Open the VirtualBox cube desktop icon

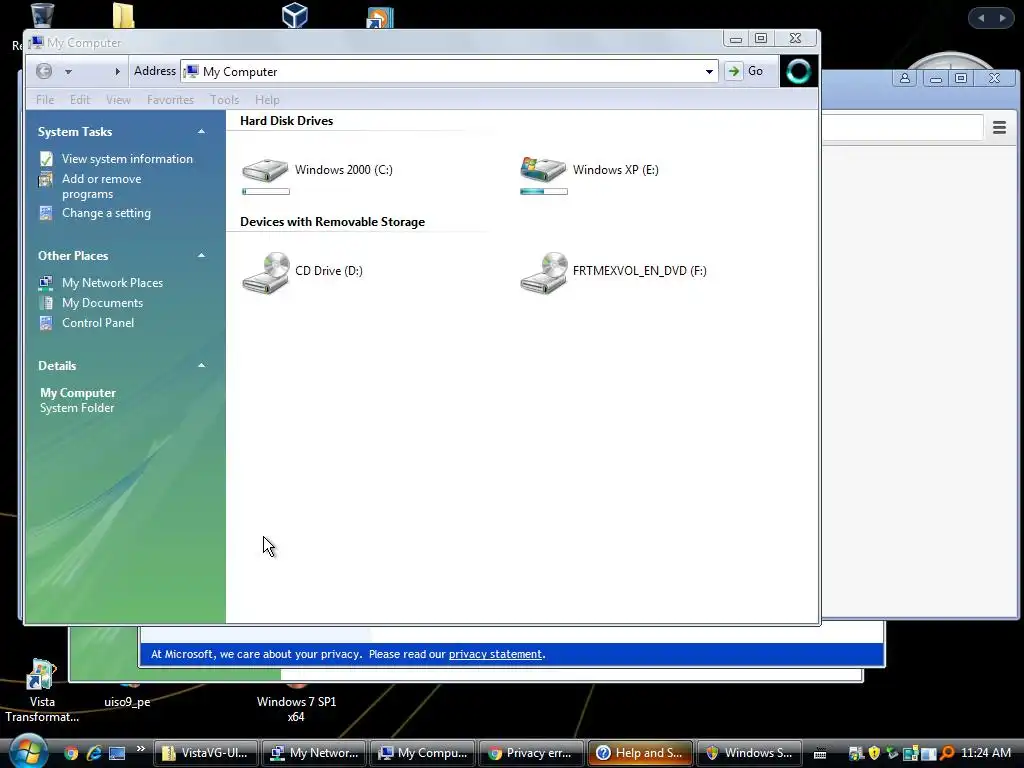click(x=295, y=14)
